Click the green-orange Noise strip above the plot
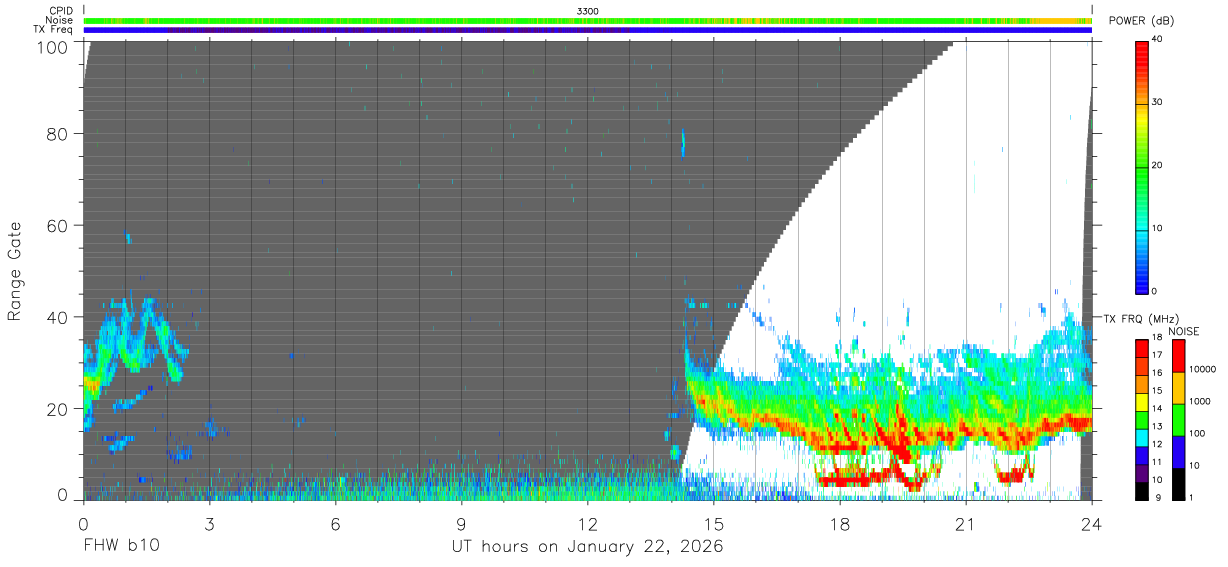Image resolution: width=1228 pixels, height=567 pixels. [x=588, y=20]
